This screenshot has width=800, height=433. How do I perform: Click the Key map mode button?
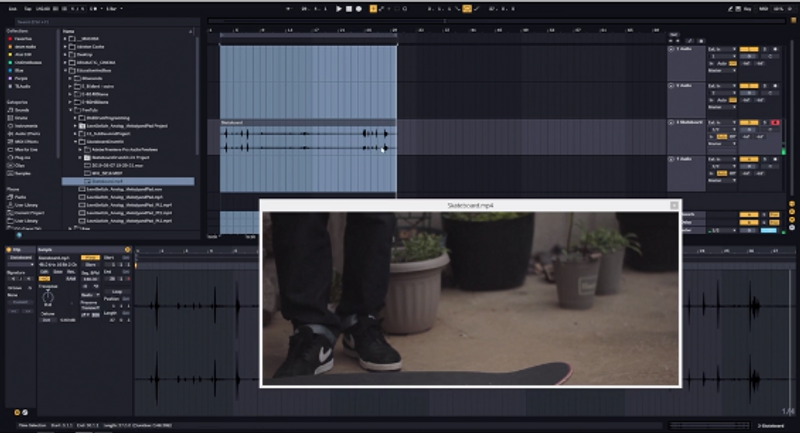pyautogui.click(x=748, y=9)
